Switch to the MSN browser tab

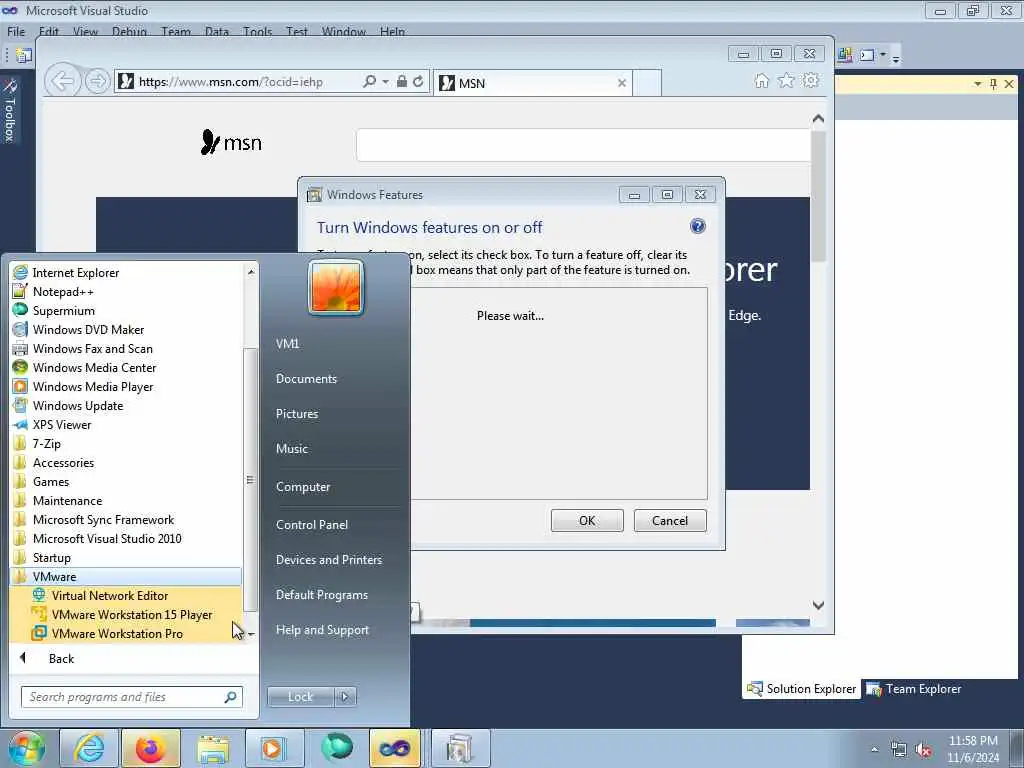tap(532, 83)
